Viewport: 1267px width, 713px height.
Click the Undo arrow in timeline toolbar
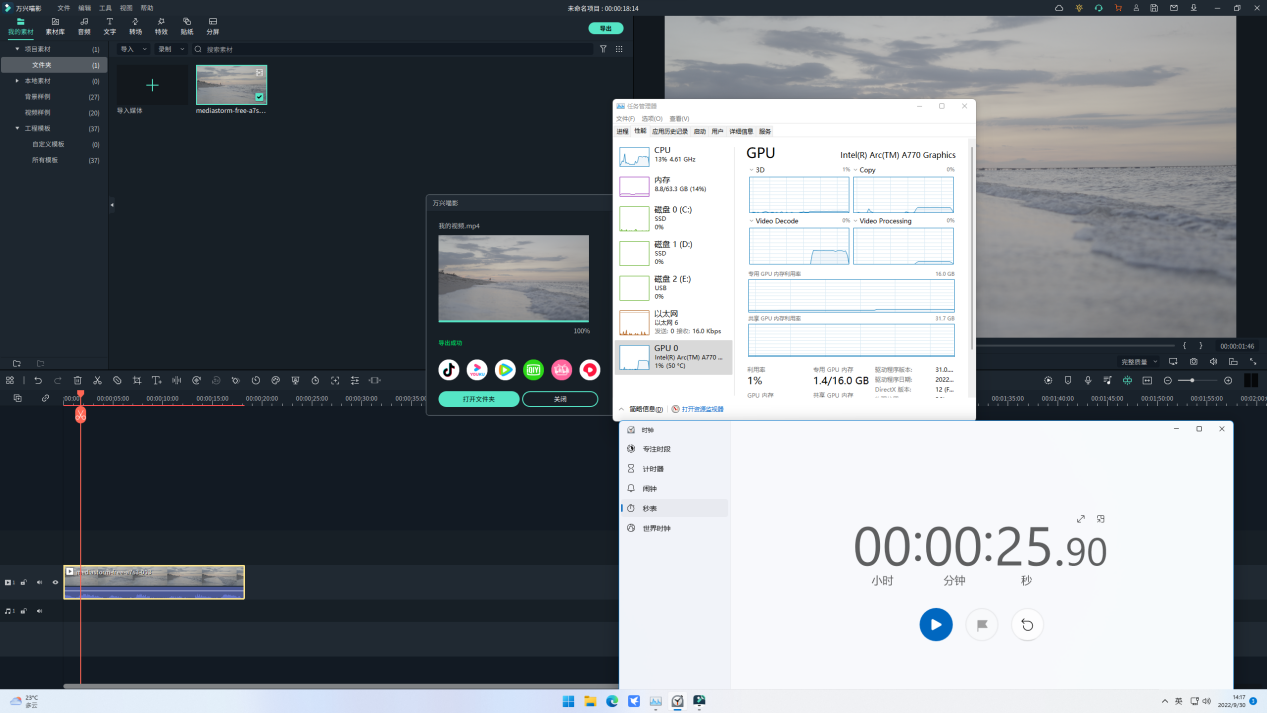point(38,380)
